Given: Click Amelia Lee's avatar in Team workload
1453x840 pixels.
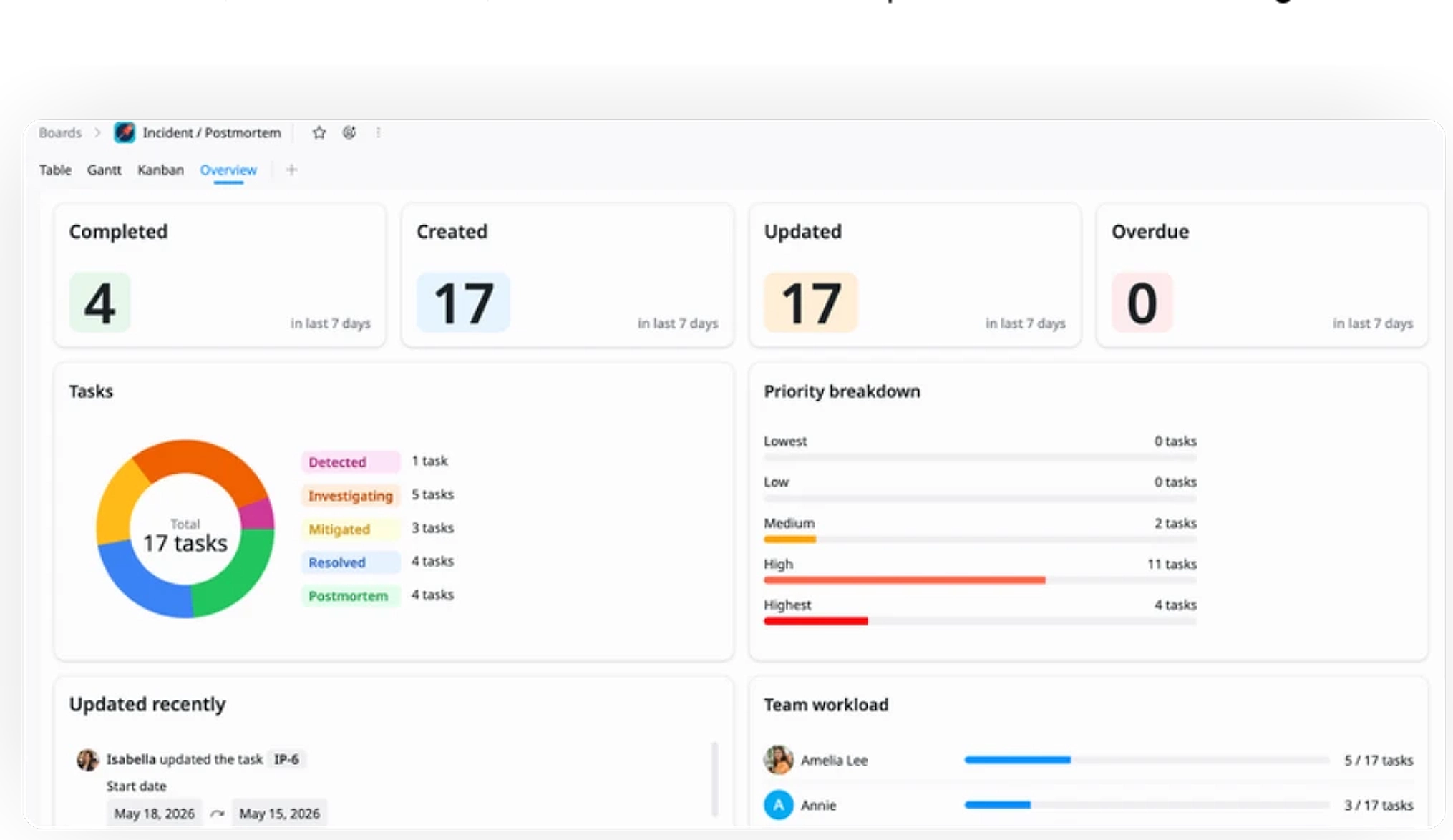Looking at the screenshot, I should [x=779, y=760].
